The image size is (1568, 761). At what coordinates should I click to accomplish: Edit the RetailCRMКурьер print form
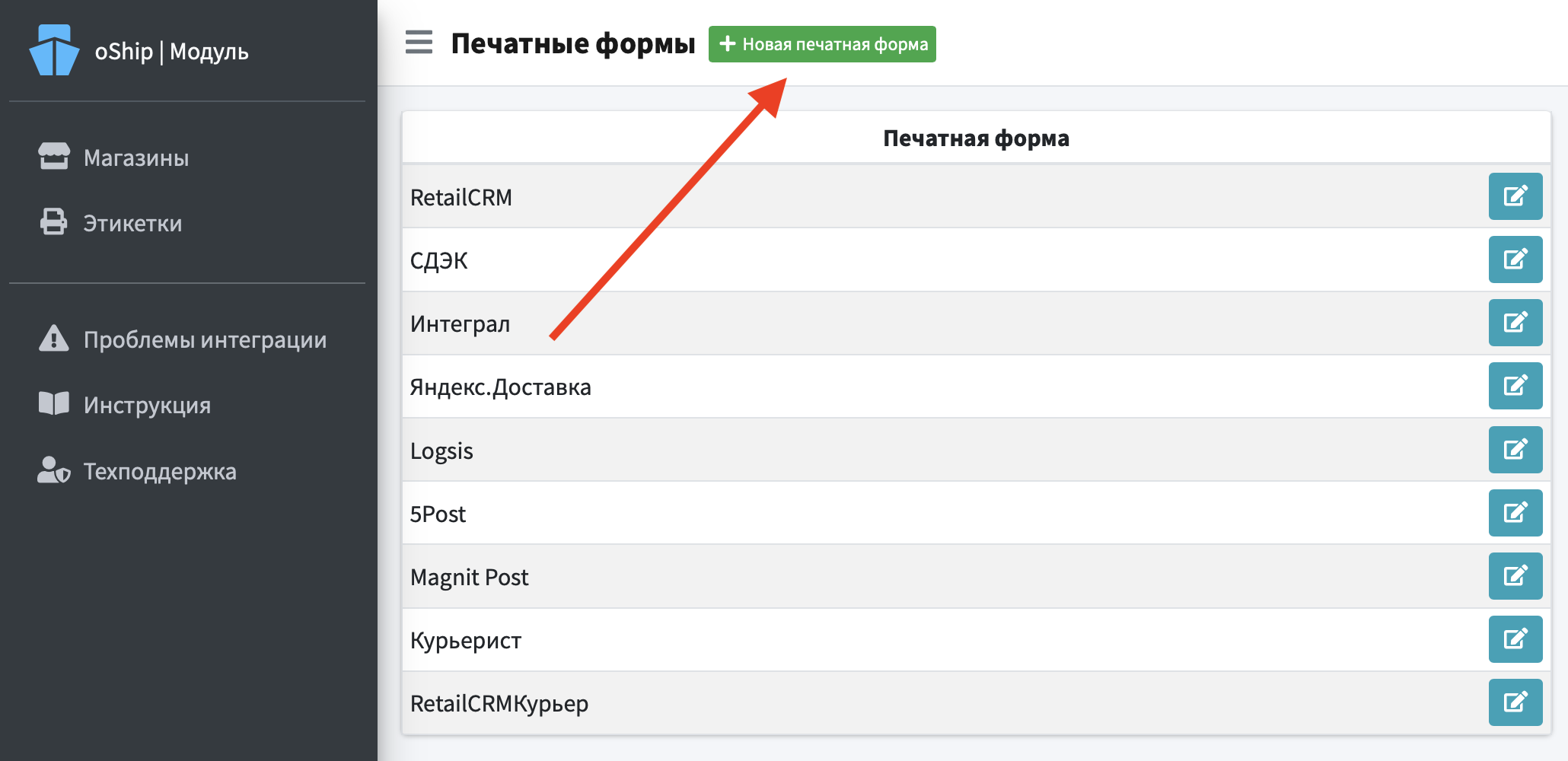tap(1515, 702)
